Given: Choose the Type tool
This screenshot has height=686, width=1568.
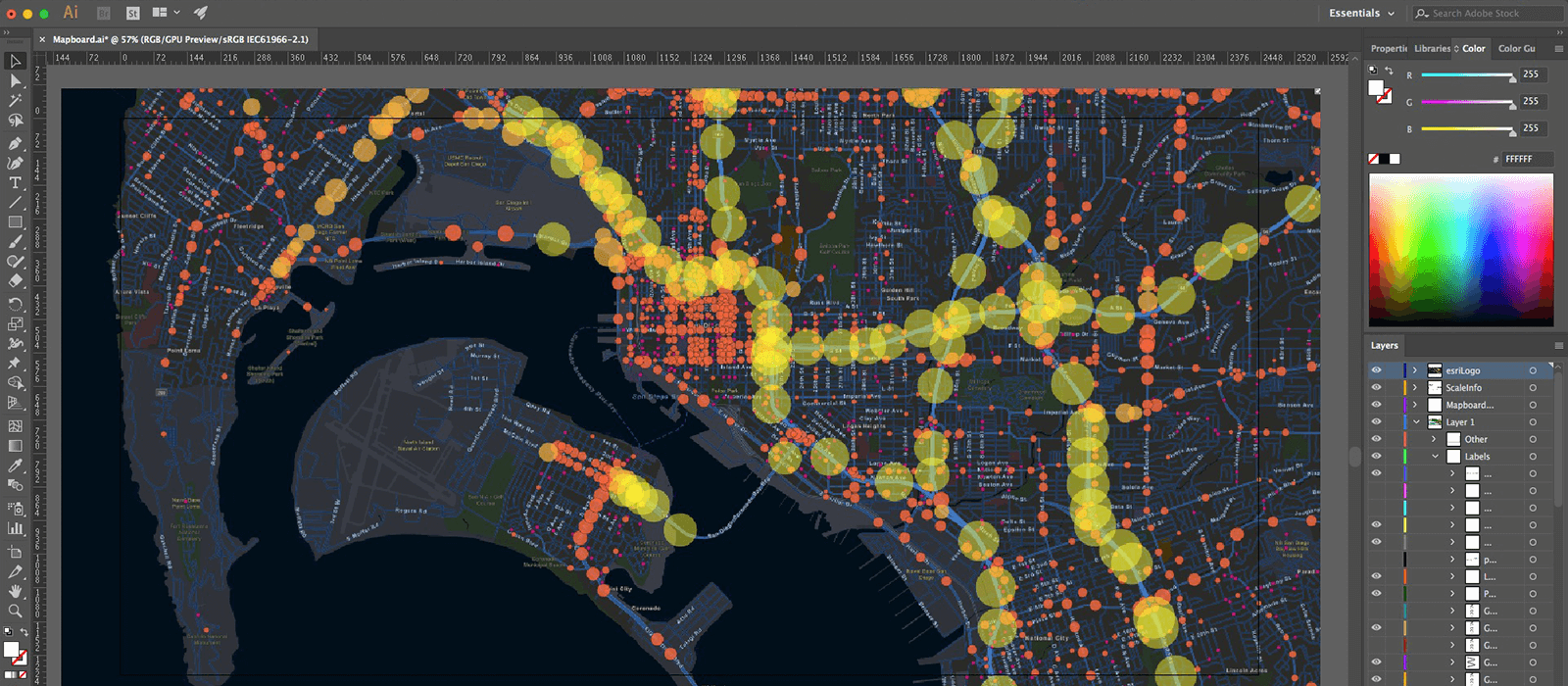Looking at the screenshot, I should [16, 183].
